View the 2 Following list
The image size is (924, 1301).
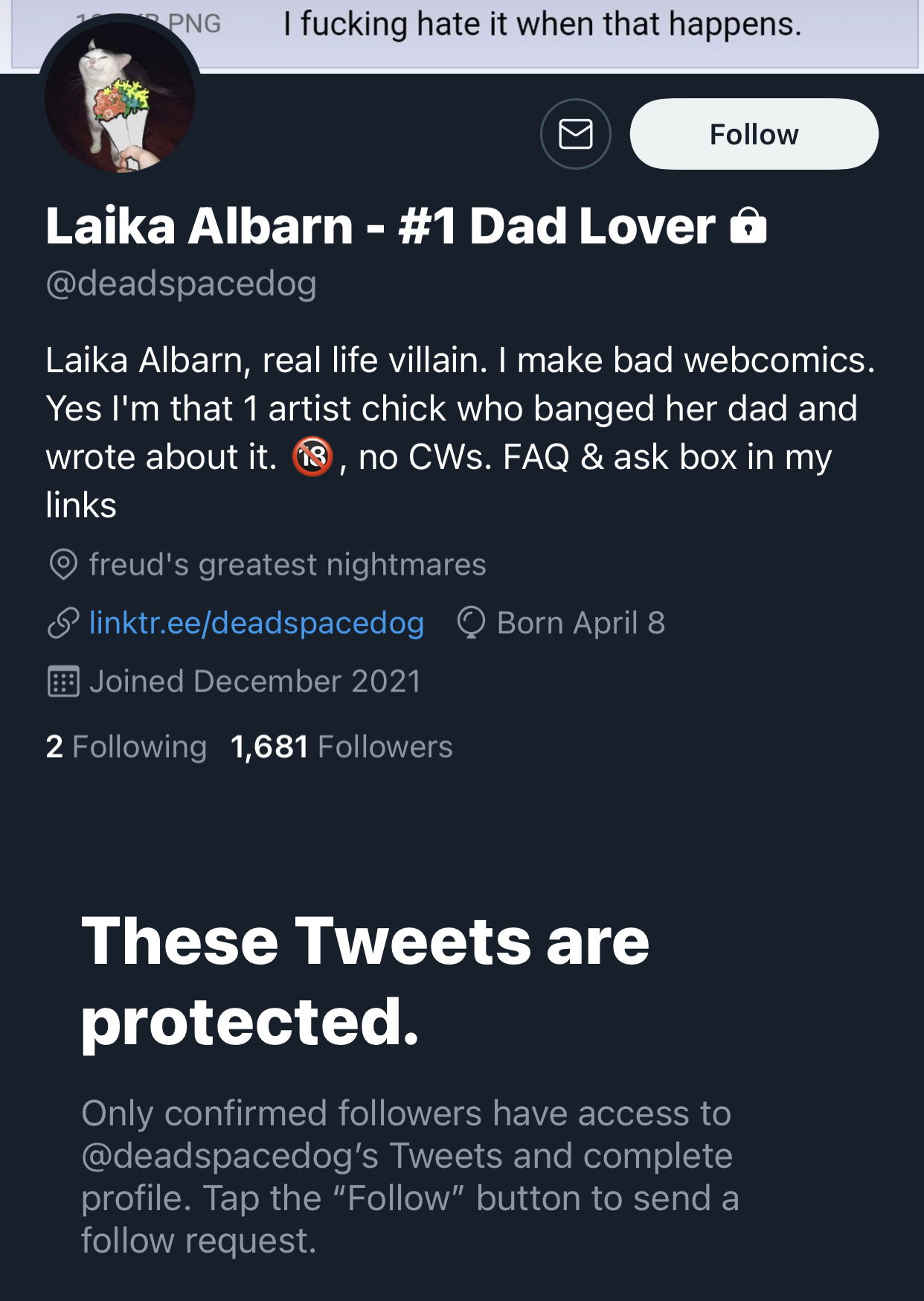click(126, 747)
